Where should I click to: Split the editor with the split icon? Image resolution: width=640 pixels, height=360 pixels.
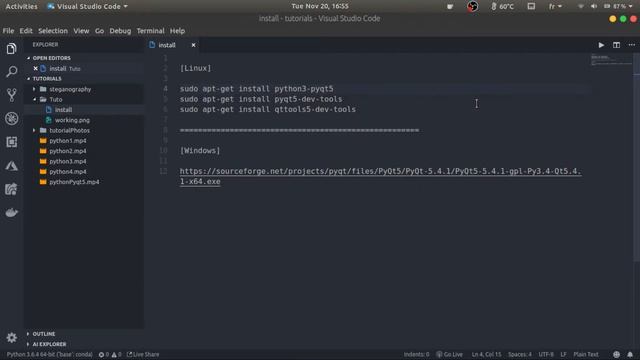coord(616,45)
